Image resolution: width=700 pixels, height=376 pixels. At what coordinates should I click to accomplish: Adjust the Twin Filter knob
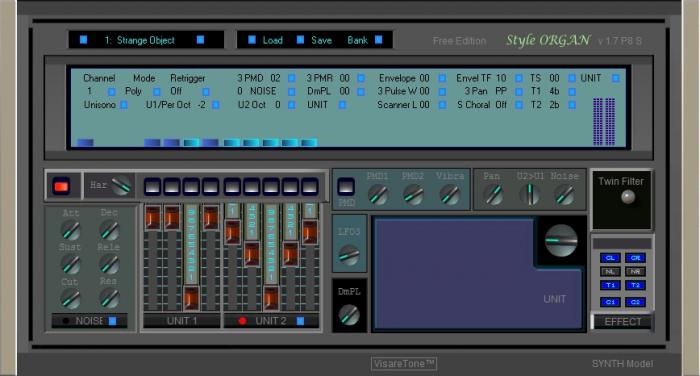[x=628, y=197]
